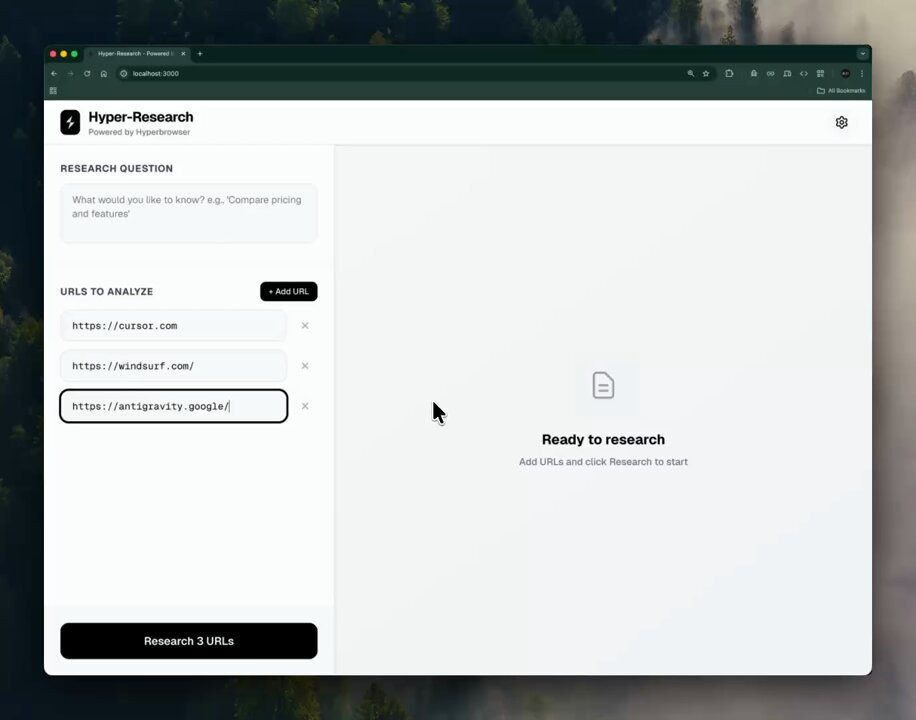
Task: Click the URLS TO ANALYZE label
Action: (x=106, y=292)
